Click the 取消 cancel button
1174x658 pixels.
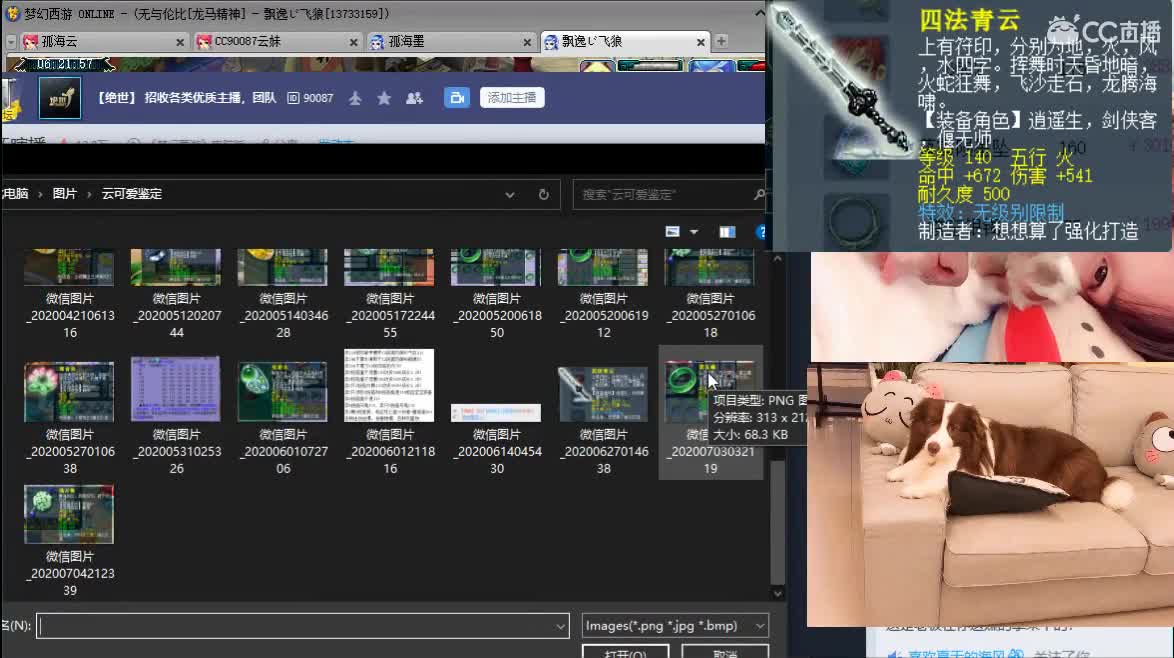(x=725, y=653)
